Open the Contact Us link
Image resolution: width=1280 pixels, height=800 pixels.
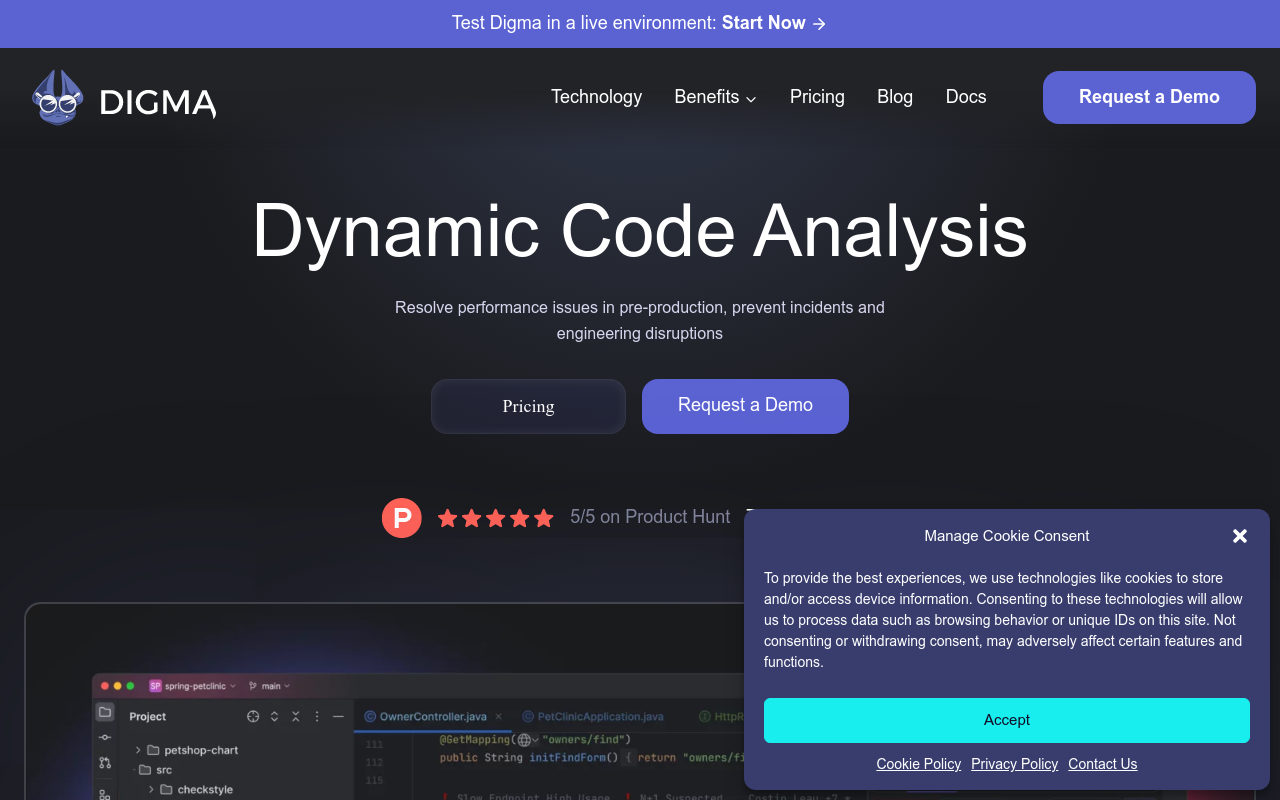[1102, 764]
